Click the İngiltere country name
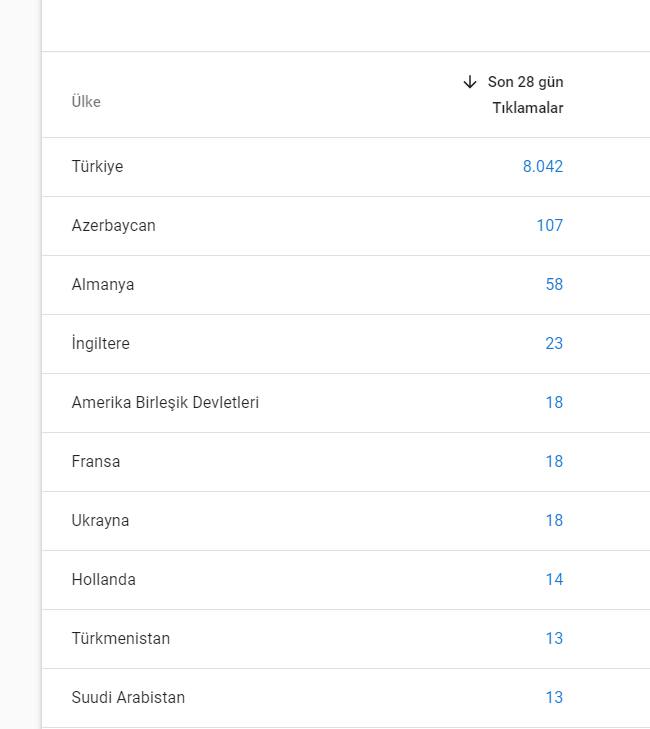Viewport: 650px width, 729px height. tap(100, 344)
